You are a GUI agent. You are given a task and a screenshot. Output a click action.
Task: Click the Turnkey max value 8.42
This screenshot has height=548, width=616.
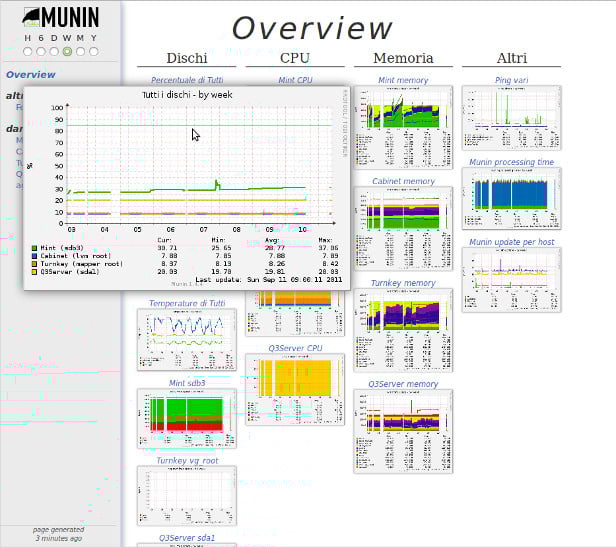330,264
